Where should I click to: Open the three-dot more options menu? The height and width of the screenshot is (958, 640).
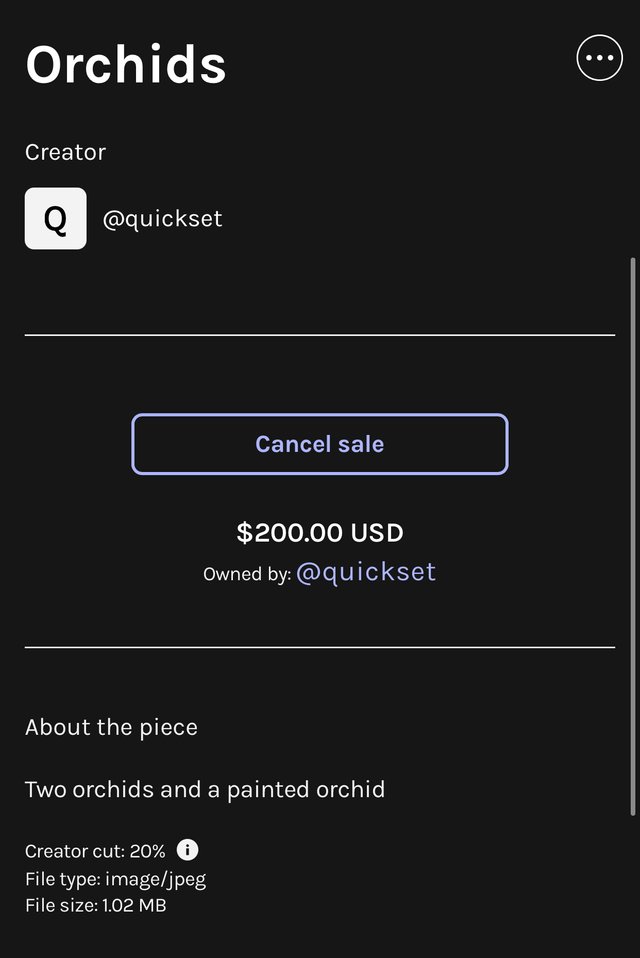tap(599, 58)
